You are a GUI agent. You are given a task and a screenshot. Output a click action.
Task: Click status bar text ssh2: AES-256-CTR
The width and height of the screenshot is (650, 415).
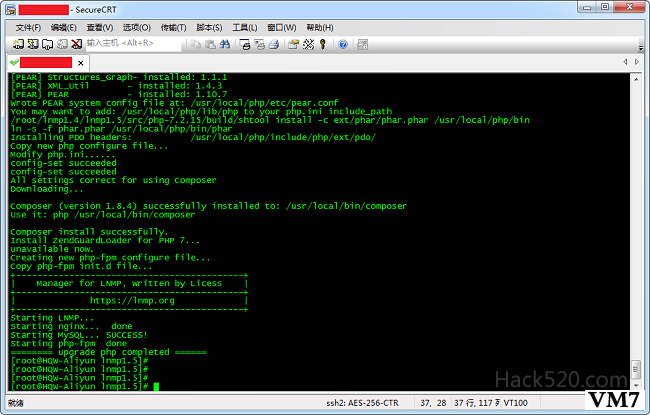(x=362, y=403)
